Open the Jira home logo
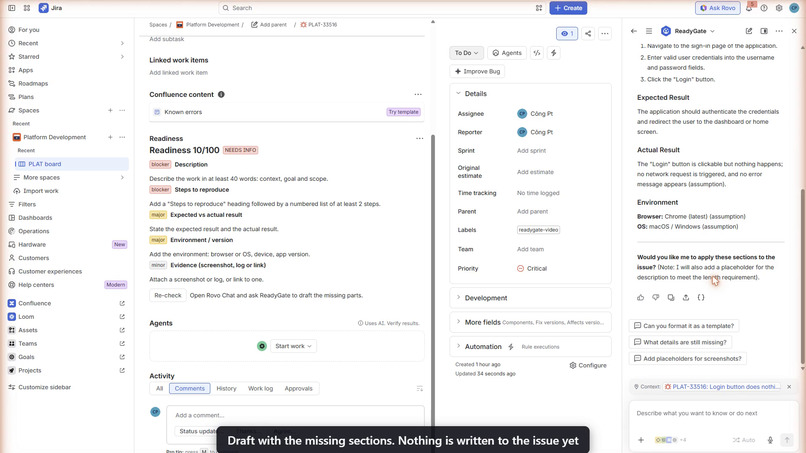This screenshot has width=806, height=453. [x=50, y=8]
